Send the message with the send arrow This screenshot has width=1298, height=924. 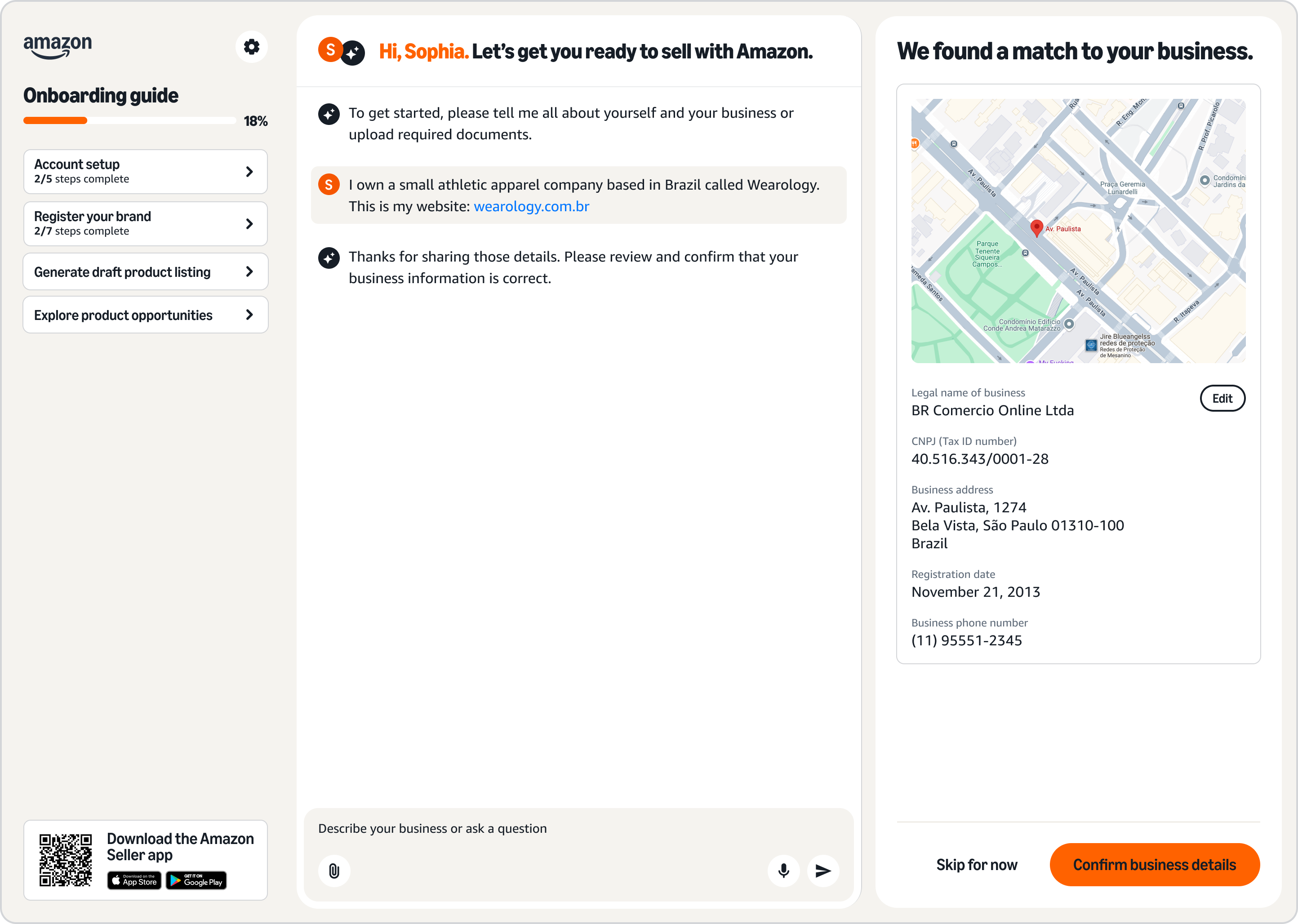[823, 871]
